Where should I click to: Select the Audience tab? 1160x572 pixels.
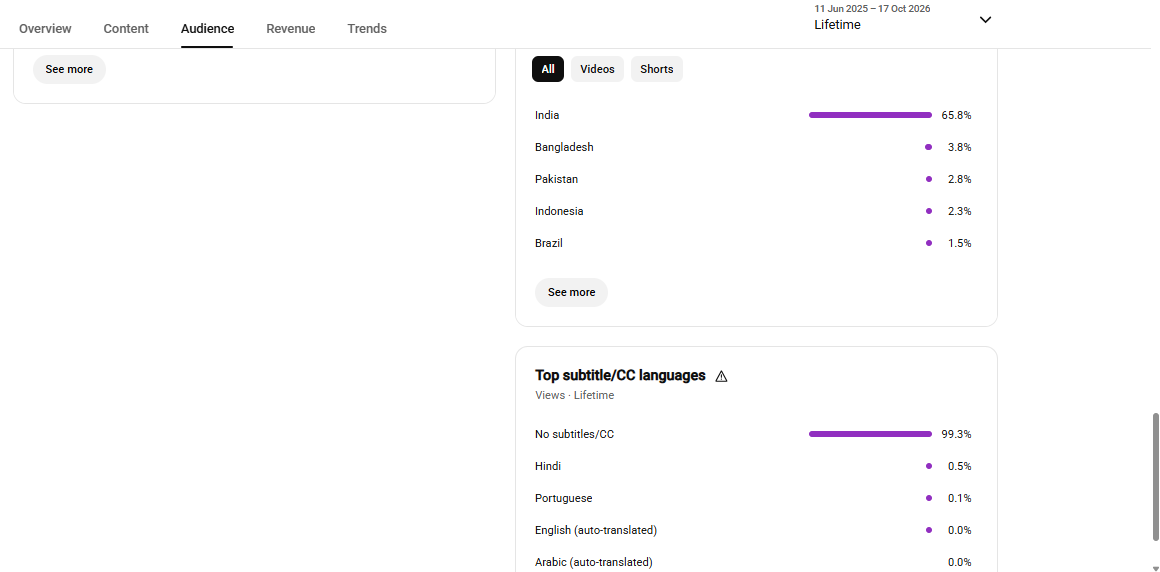coord(207,29)
